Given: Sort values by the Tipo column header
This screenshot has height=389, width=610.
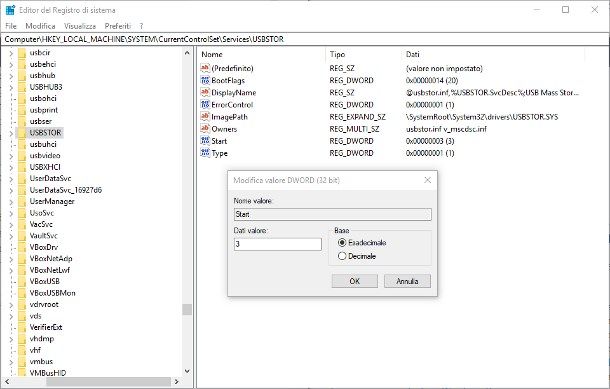Looking at the screenshot, I should point(363,54).
